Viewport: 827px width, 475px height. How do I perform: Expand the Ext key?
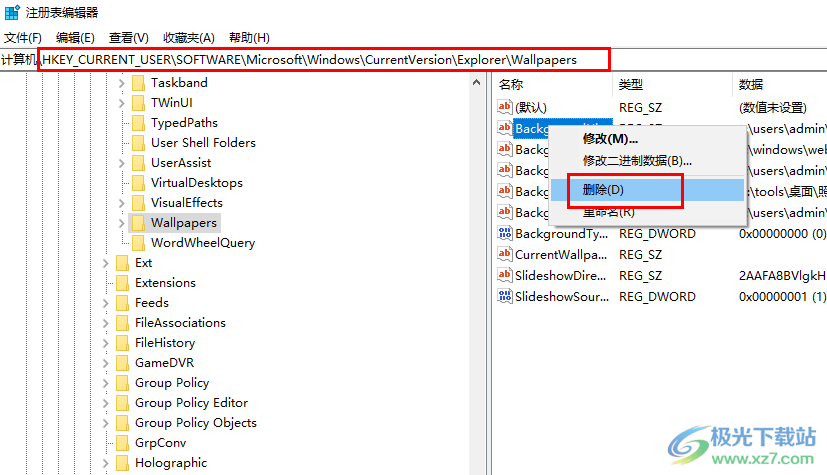click(x=105, y=264)
